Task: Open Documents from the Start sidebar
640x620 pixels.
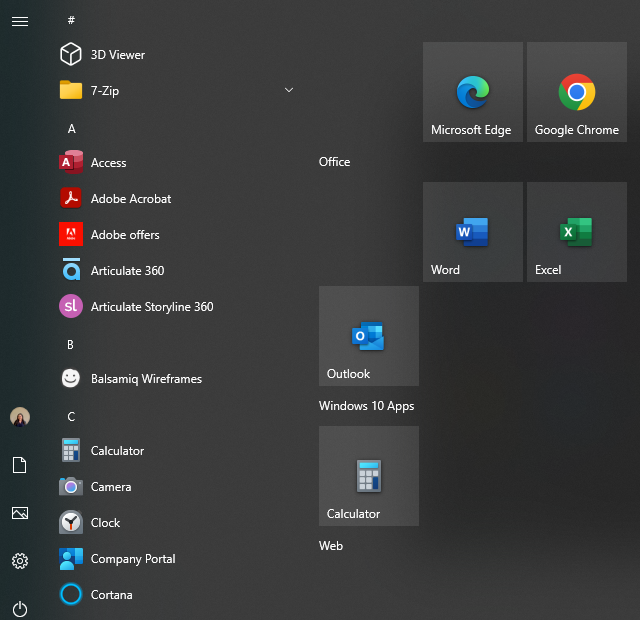Action: point(20,465)
